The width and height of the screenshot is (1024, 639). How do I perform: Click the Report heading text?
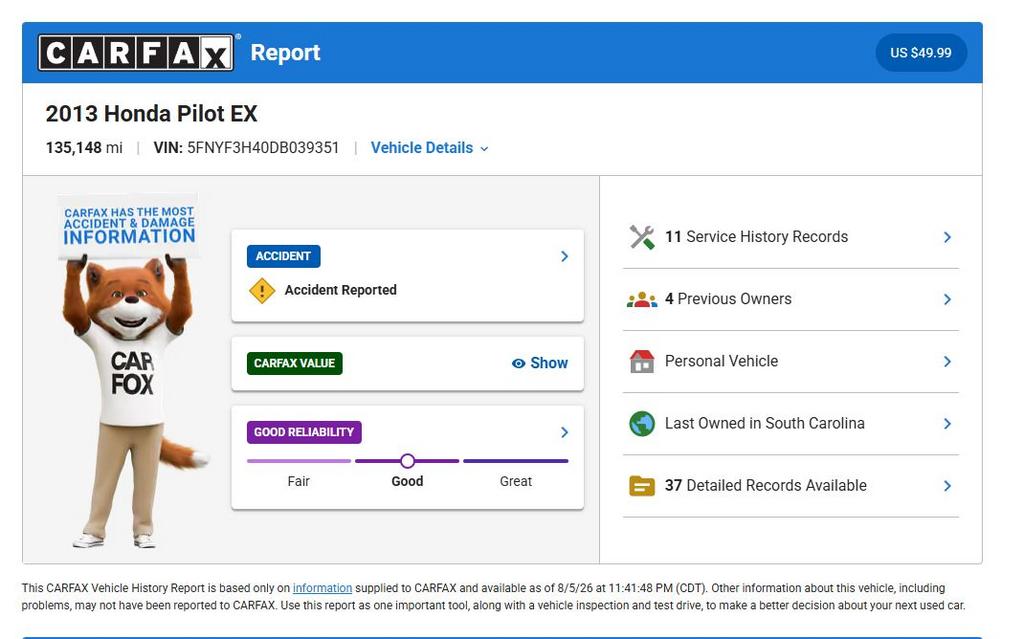click(285, 52)
